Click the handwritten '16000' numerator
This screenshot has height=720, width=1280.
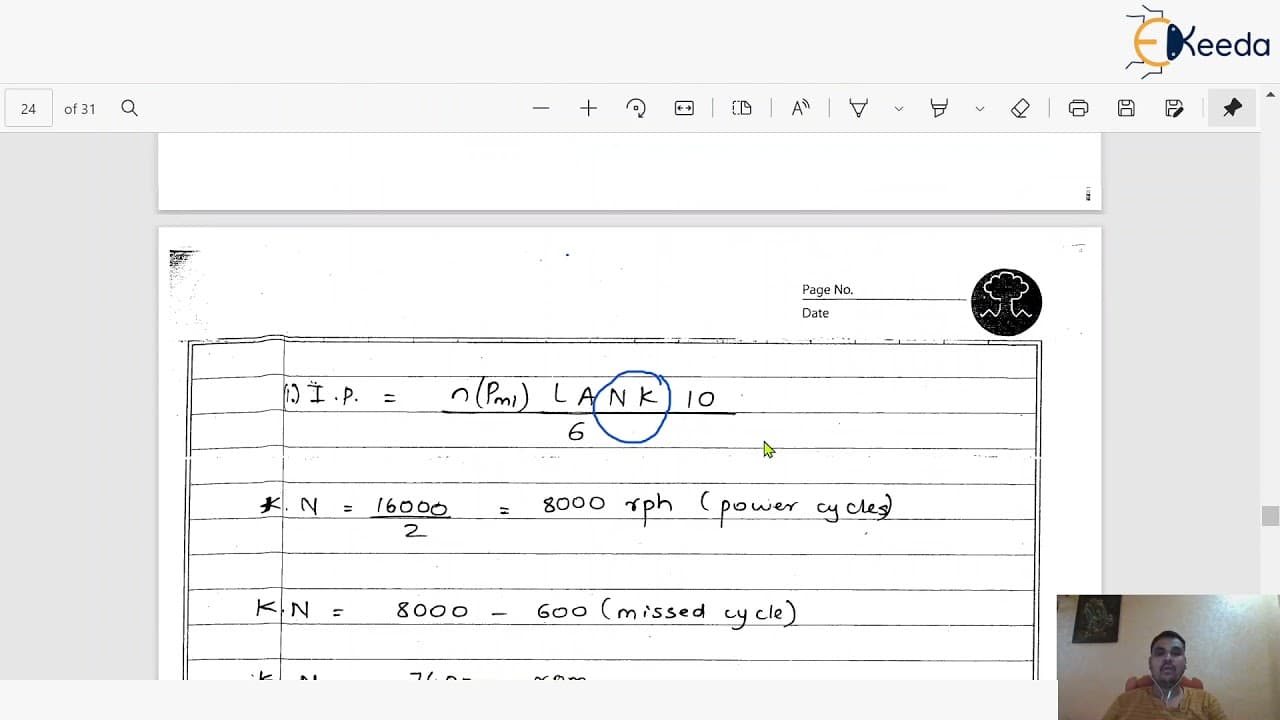(411, 507)
